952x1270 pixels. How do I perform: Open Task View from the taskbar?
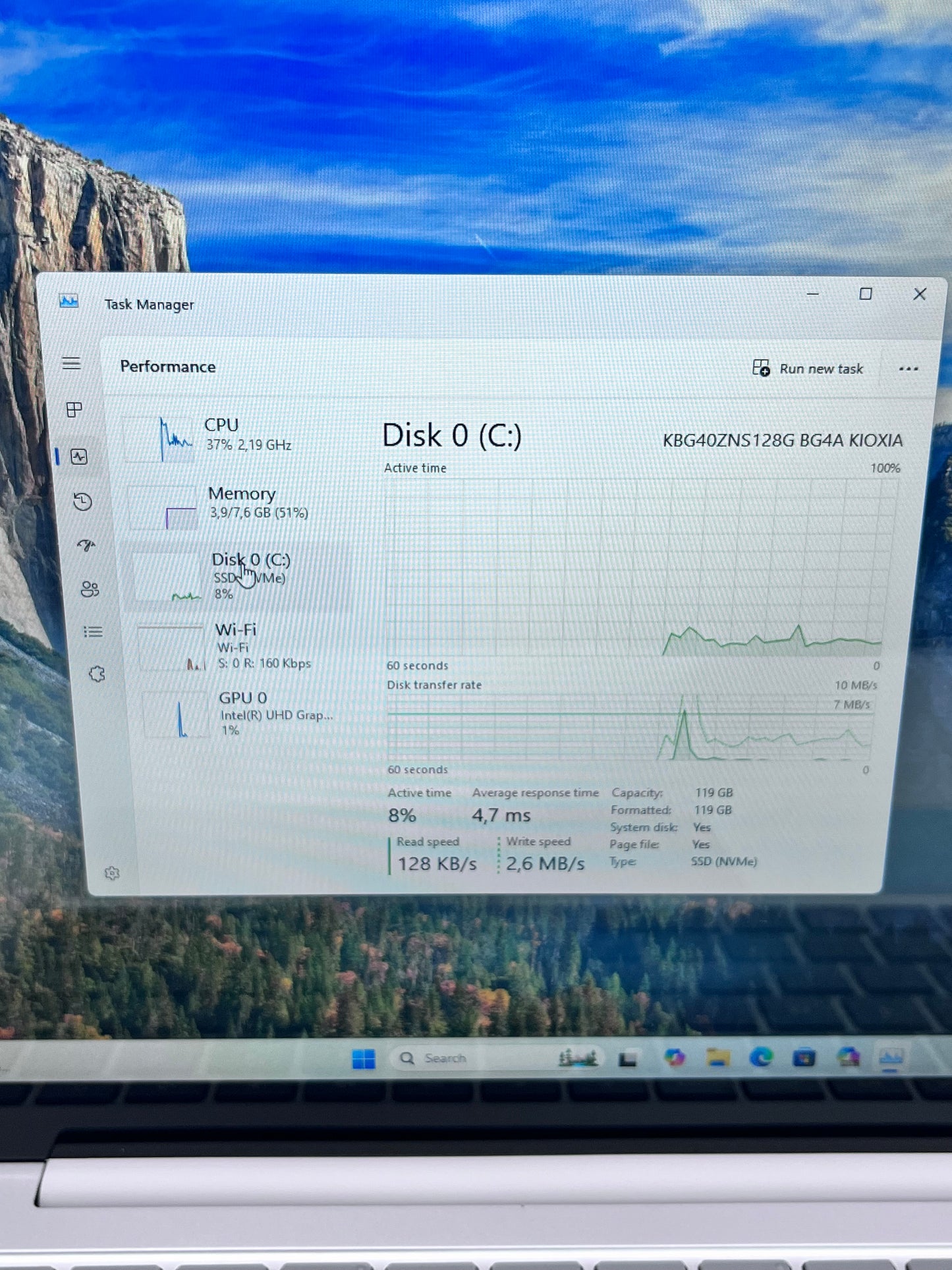click(x=628, y=1058)
